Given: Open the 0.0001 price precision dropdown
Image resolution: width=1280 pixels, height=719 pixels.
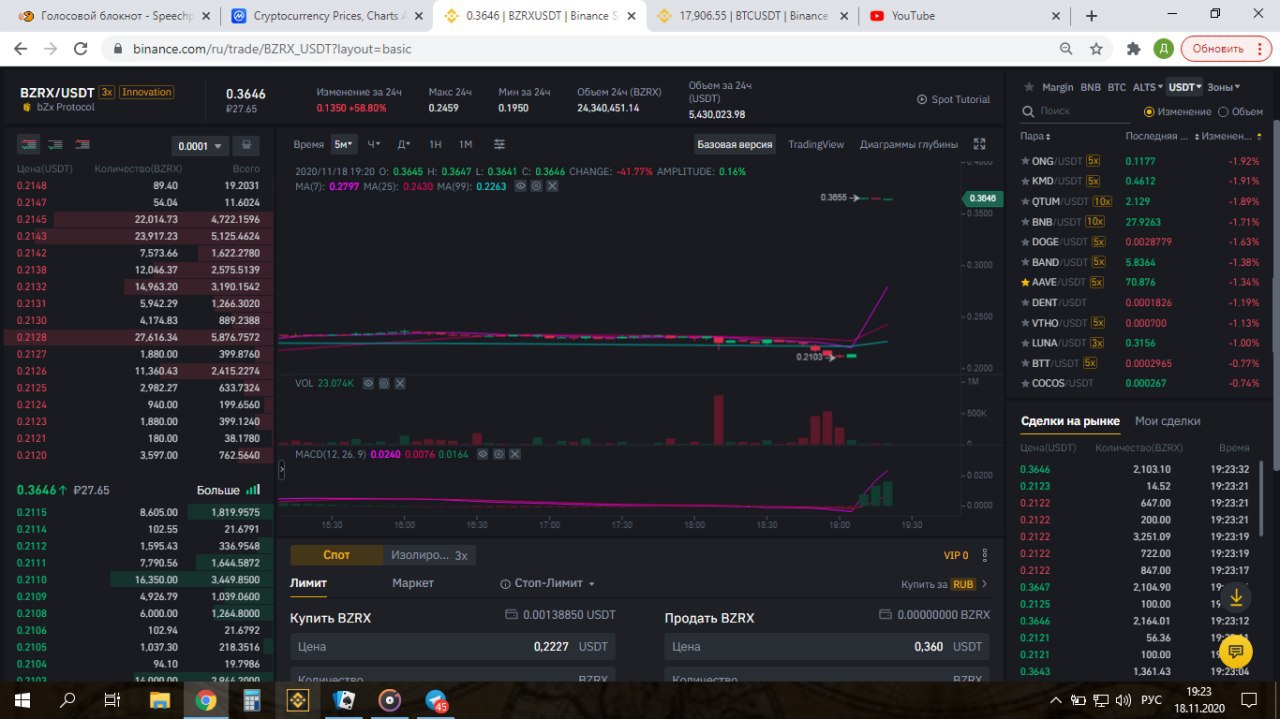Looking at the screenshot, I should 200,146.
